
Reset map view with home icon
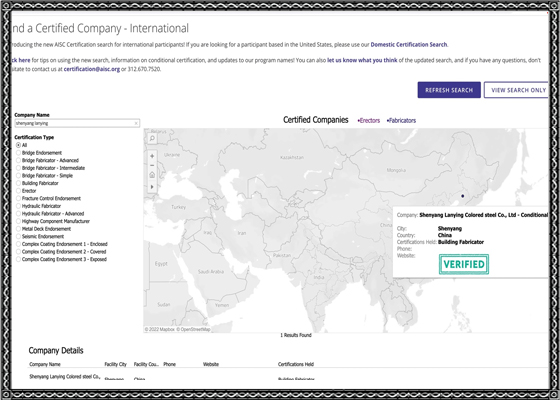click(x=152, y=175)
